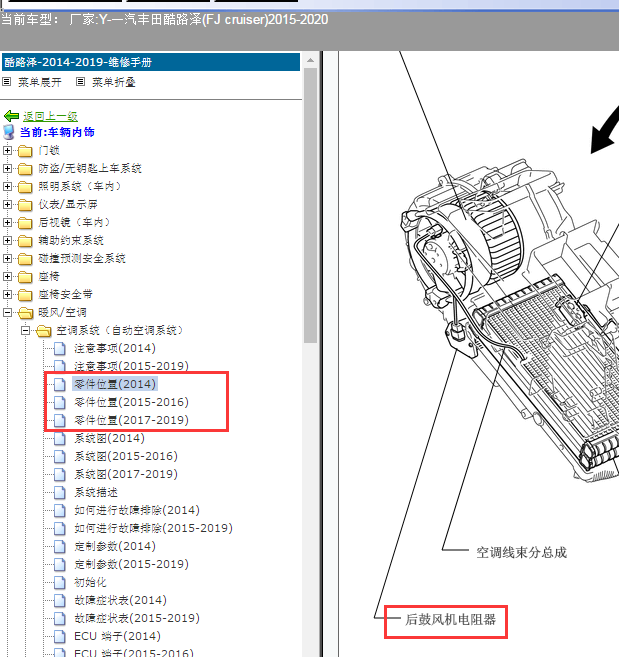Screen dimensions: 619x657
Task: Click the tree panel scroll up arrow
Action: pyautogui.click(x=310, y=60)
